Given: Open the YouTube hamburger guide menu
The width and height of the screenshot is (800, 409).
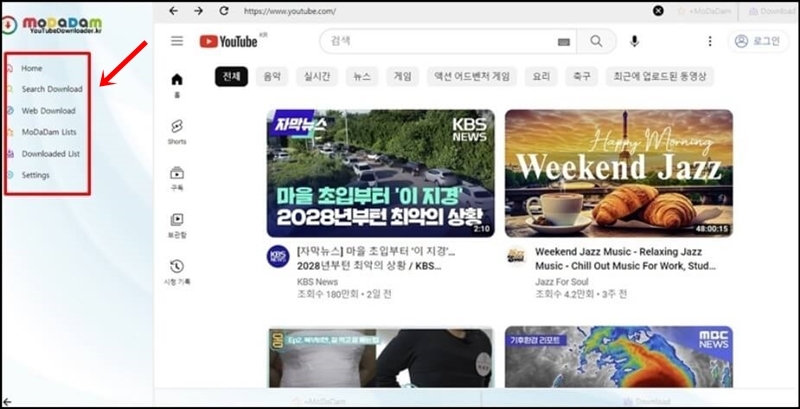Looking at the screenshot, I should tap(177, 41).
